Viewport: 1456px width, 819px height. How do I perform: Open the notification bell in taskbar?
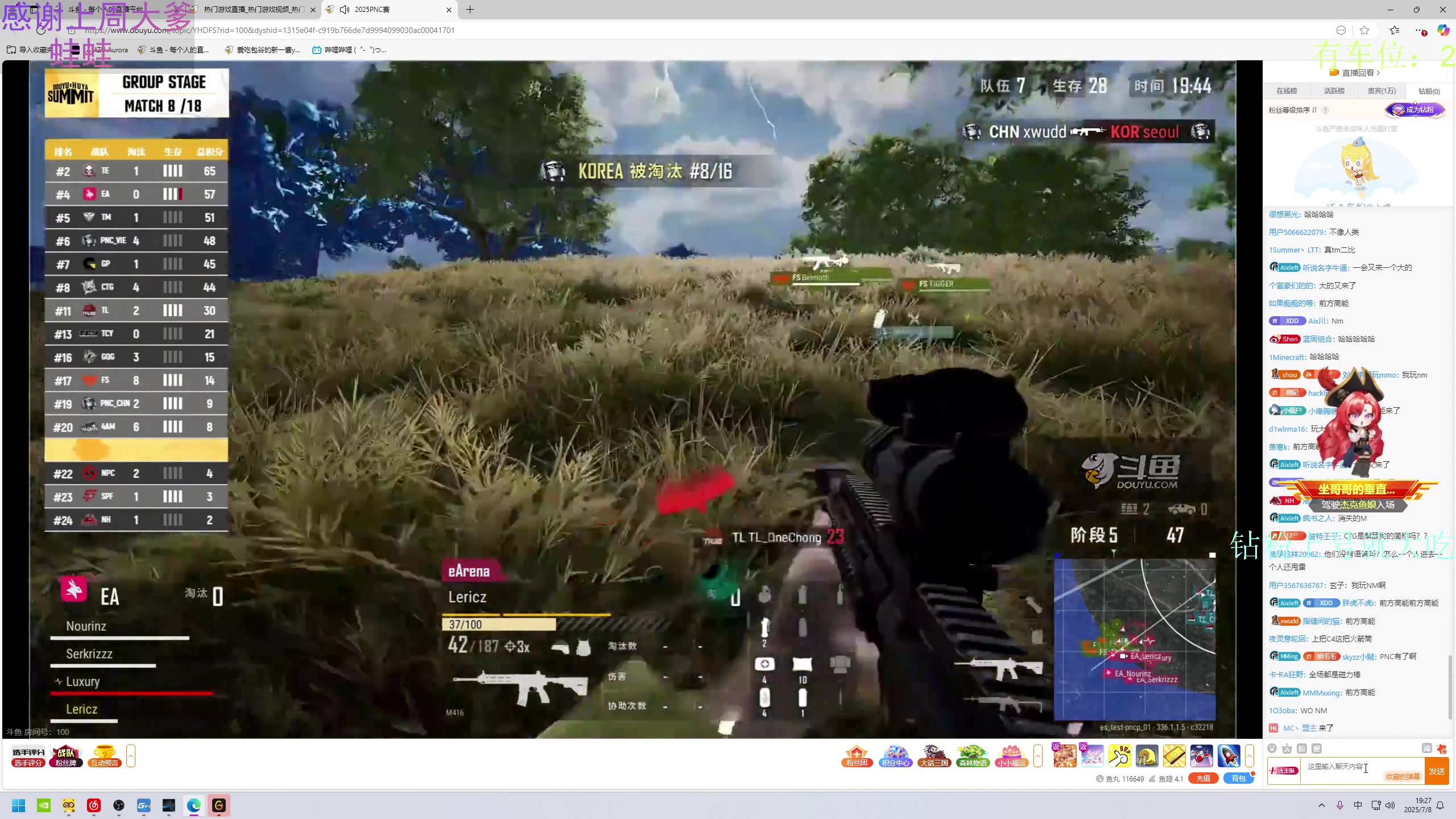1440,805
